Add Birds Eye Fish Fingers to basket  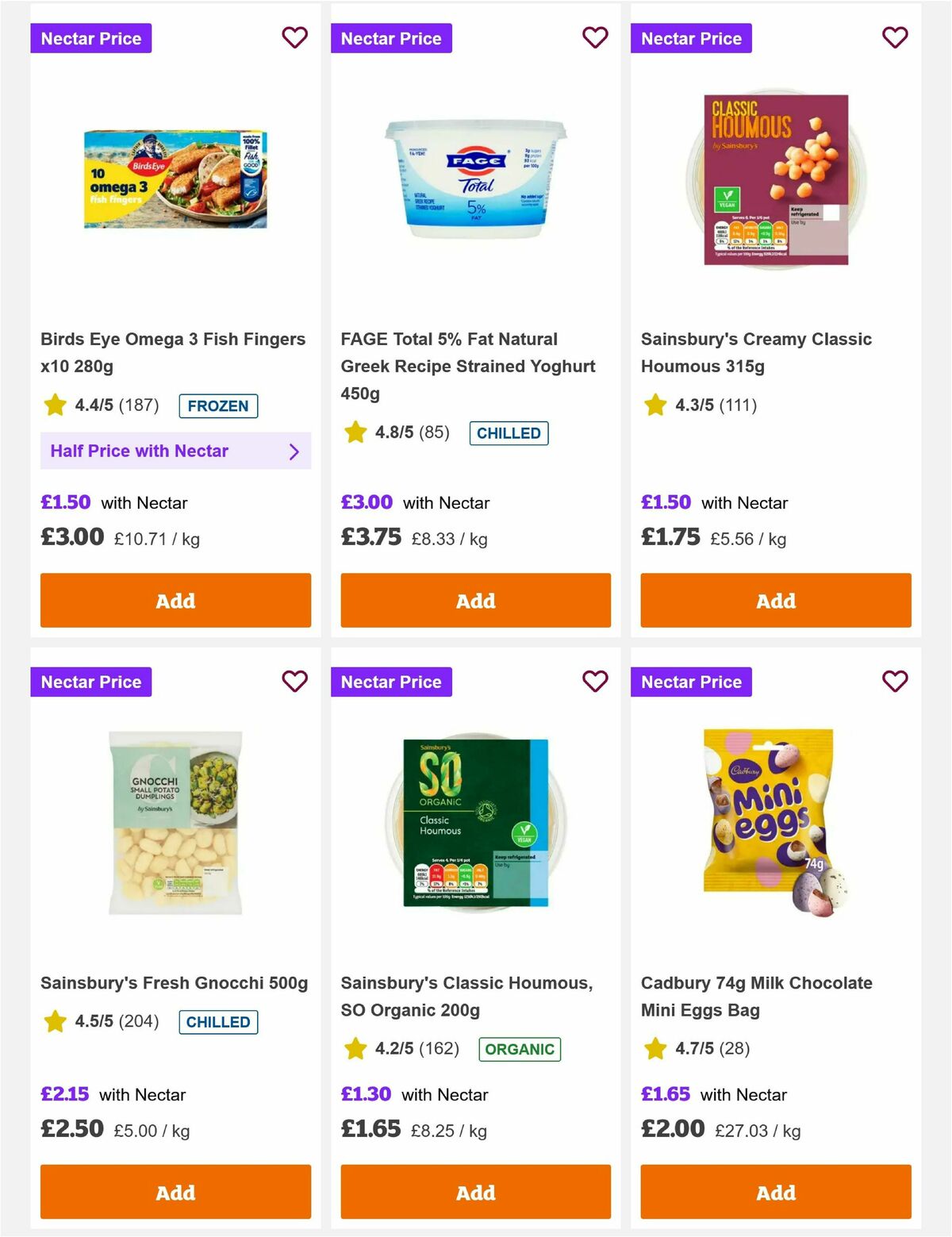coord(175,601)
